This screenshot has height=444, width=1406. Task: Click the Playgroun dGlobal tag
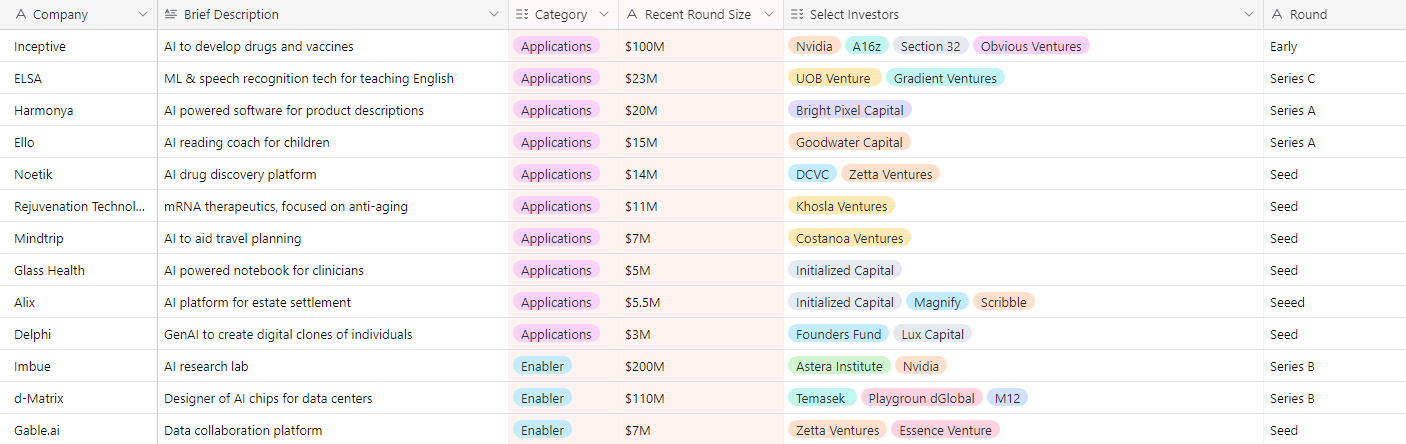pos(921,398)
